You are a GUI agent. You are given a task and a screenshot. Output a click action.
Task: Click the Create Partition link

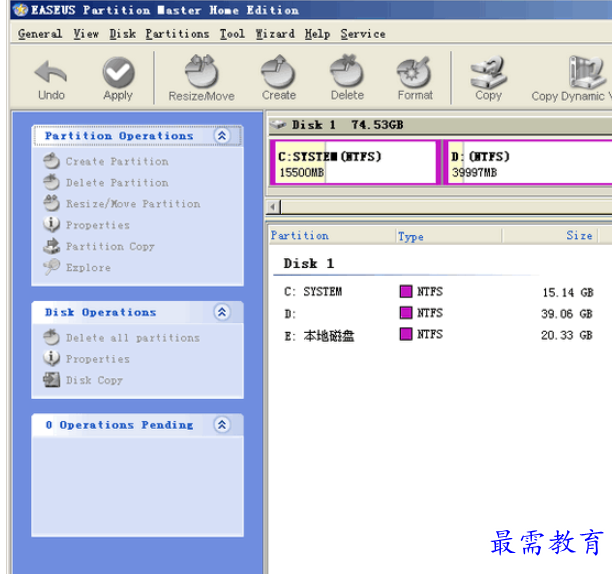(117, 161)
